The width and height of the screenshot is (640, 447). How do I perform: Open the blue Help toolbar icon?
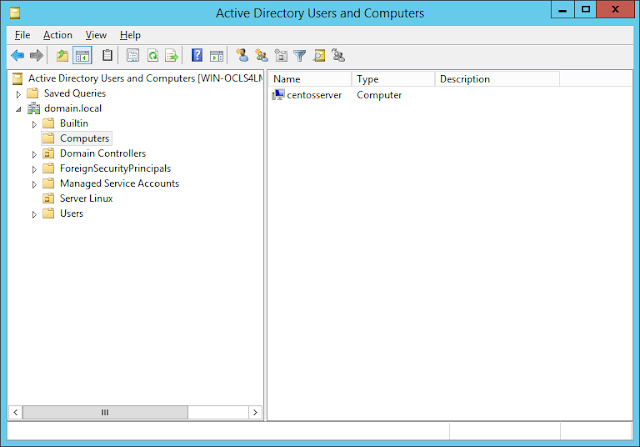[x=197, y=55]
